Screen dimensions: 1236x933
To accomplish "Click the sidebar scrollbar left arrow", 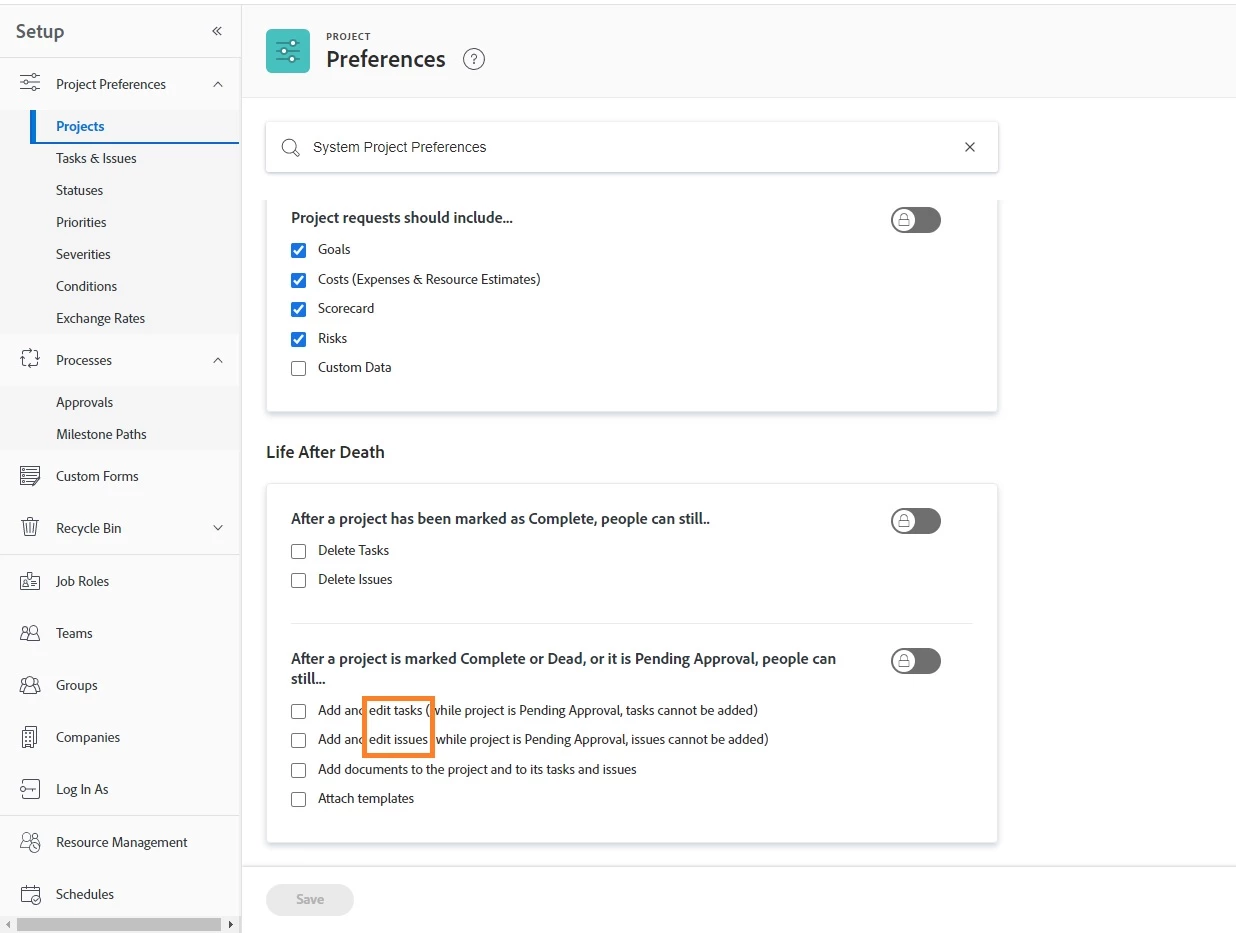I will pos(8,925).
